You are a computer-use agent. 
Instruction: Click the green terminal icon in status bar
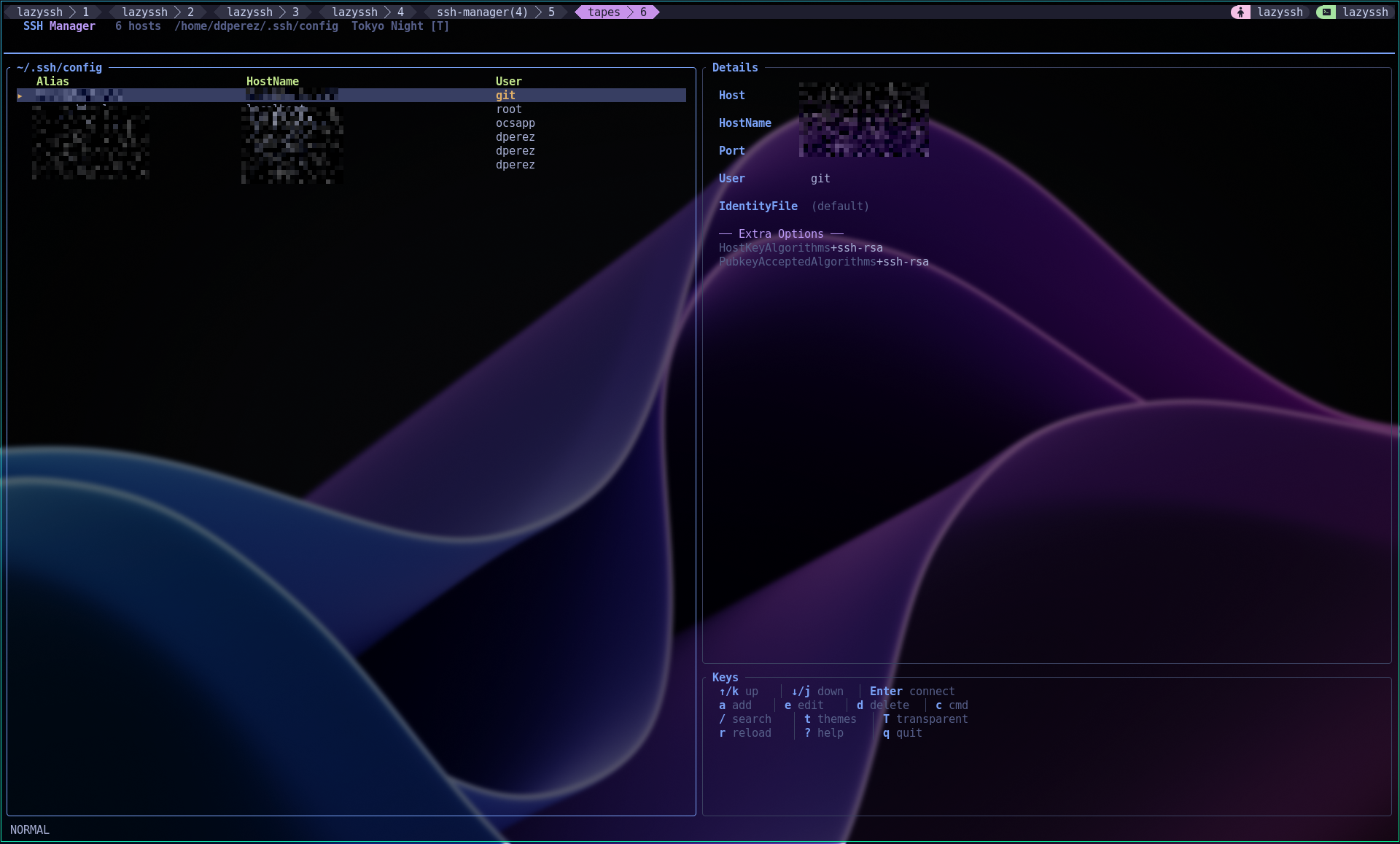1326,12
